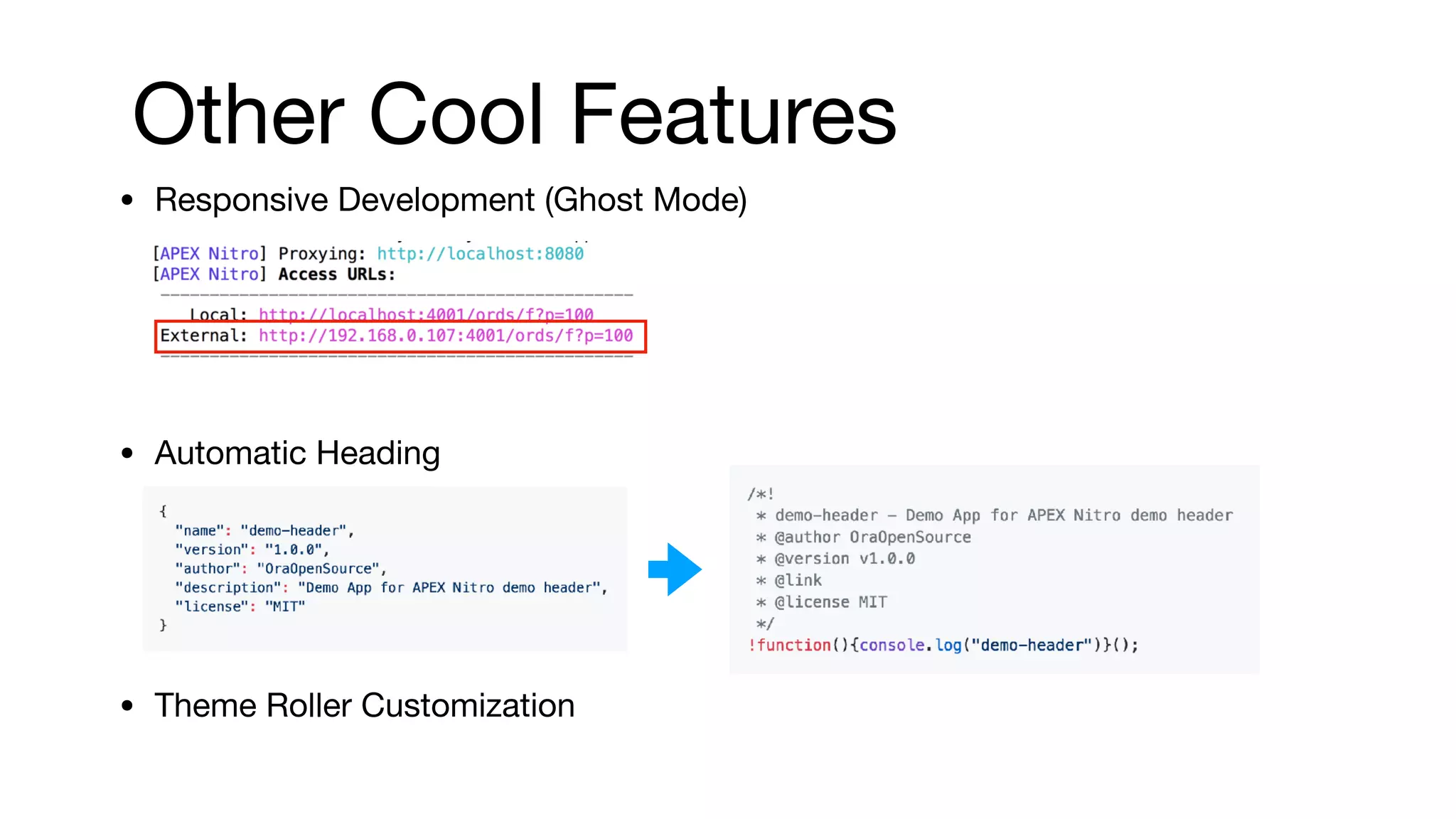
Task: Click the "license": "MIT" JSON line
Action: [240, 606]
